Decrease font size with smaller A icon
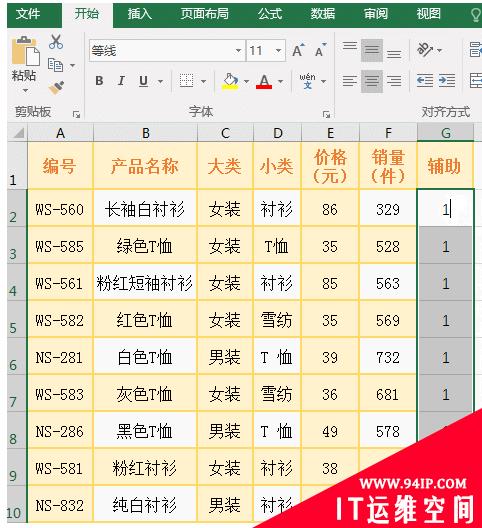The image size is (482, 528). point(320,51)
